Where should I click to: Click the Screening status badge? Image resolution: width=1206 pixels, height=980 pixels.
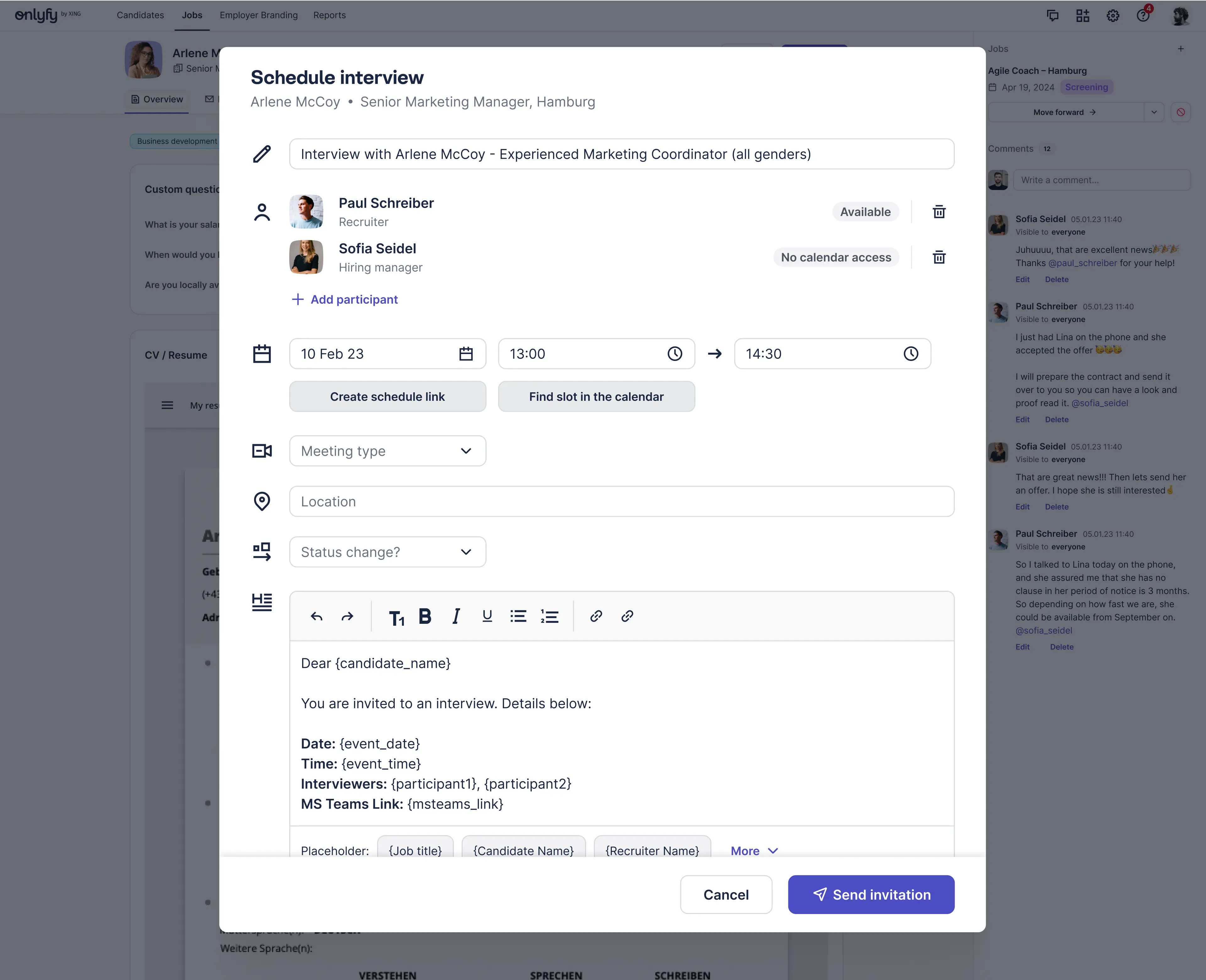[x=1086, y=87]
